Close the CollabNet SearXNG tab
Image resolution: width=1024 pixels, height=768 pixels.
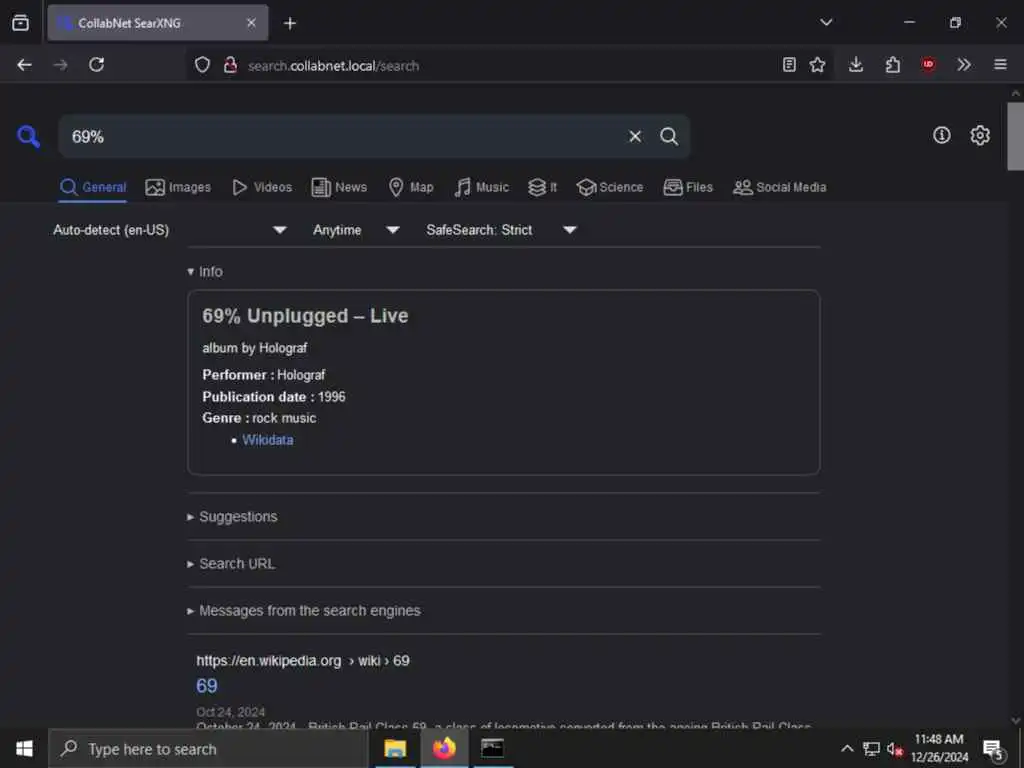click(x=251, y=23)
